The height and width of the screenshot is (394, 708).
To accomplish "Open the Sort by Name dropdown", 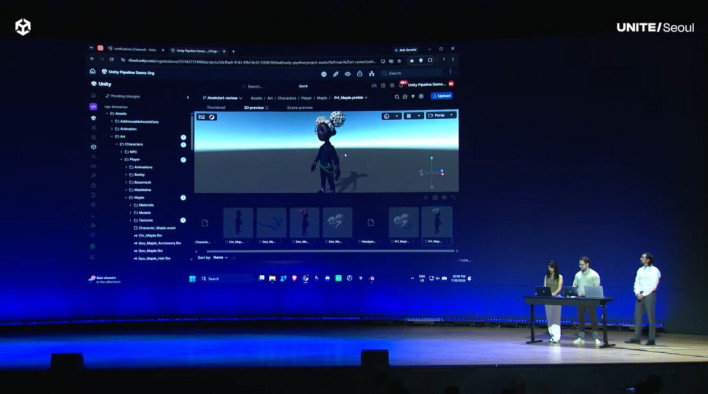I will click(x=220, y=258).
